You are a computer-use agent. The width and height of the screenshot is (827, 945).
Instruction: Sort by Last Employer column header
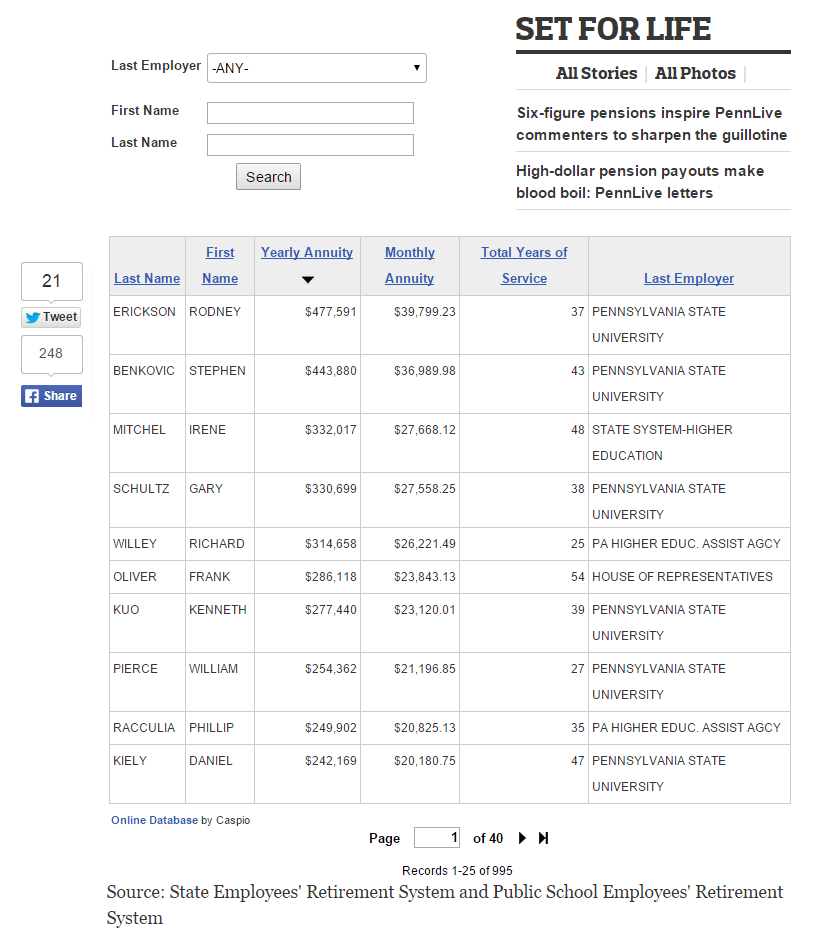688,279
